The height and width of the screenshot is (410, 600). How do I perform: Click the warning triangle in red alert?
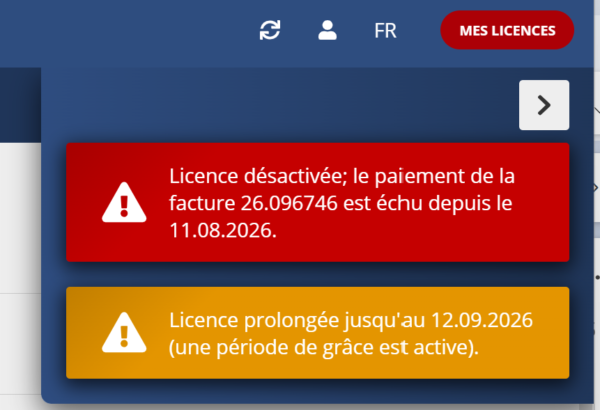[x=124, y=202]
